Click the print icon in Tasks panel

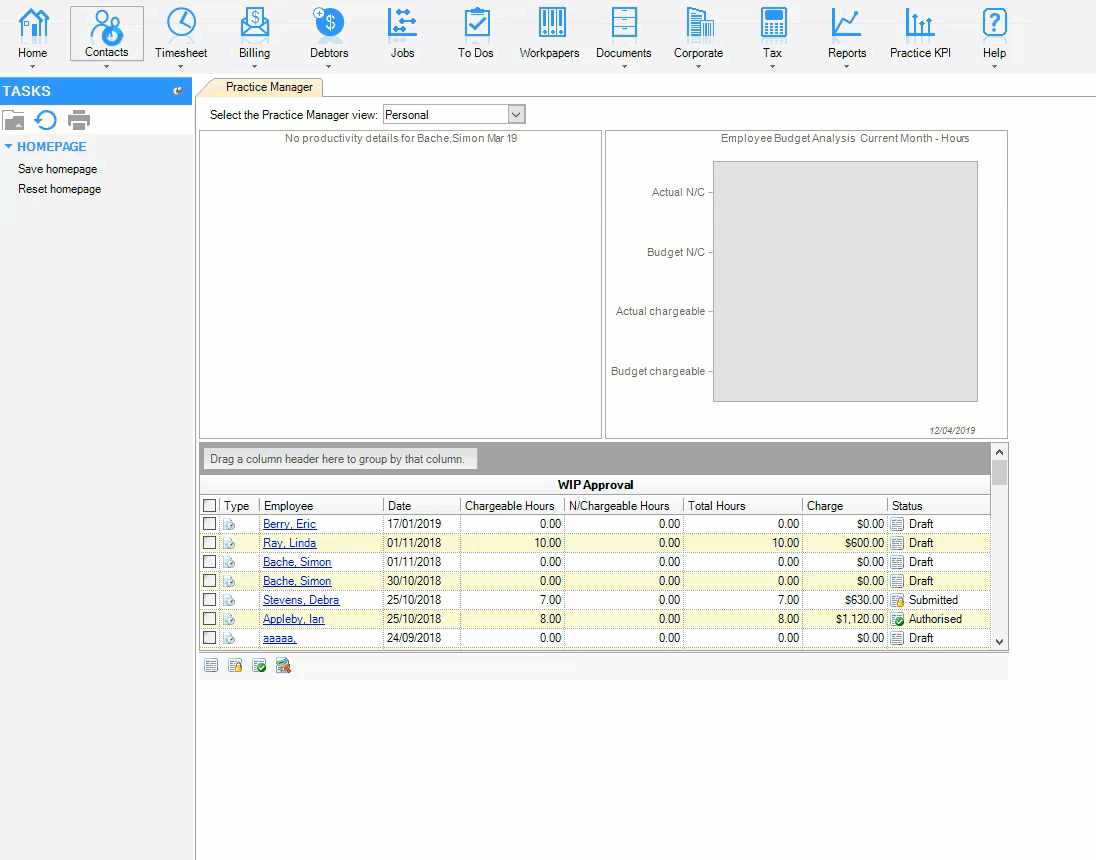(x=79, y=121)
